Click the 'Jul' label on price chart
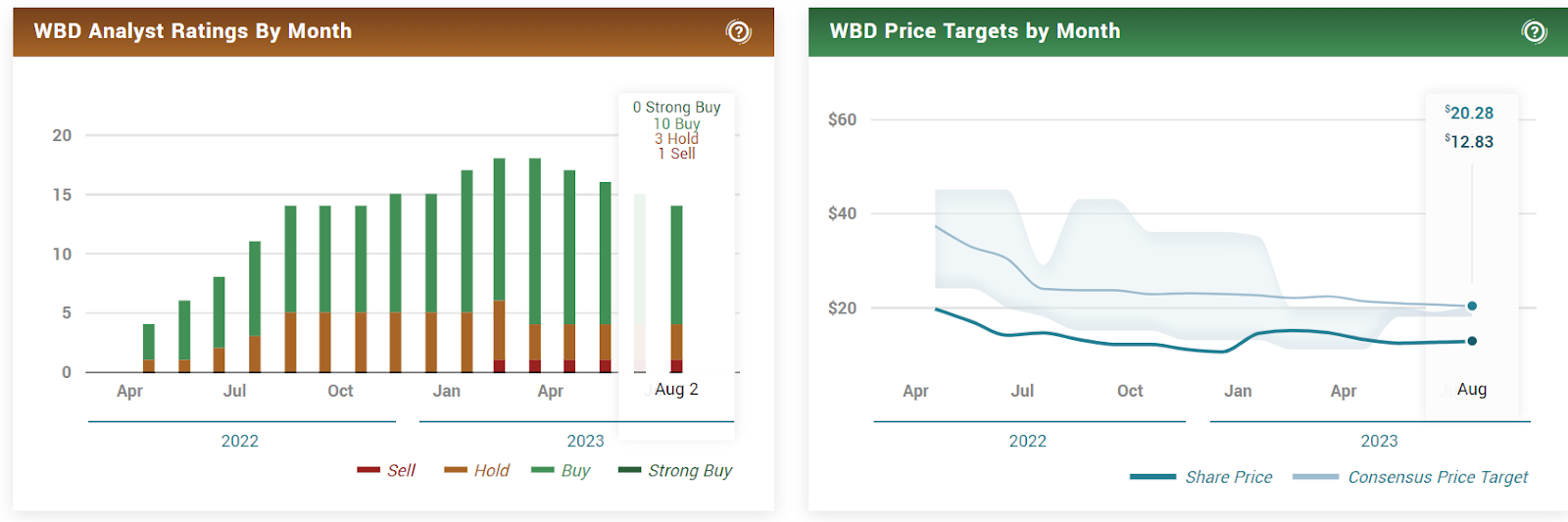 [x=1022, y=391]
